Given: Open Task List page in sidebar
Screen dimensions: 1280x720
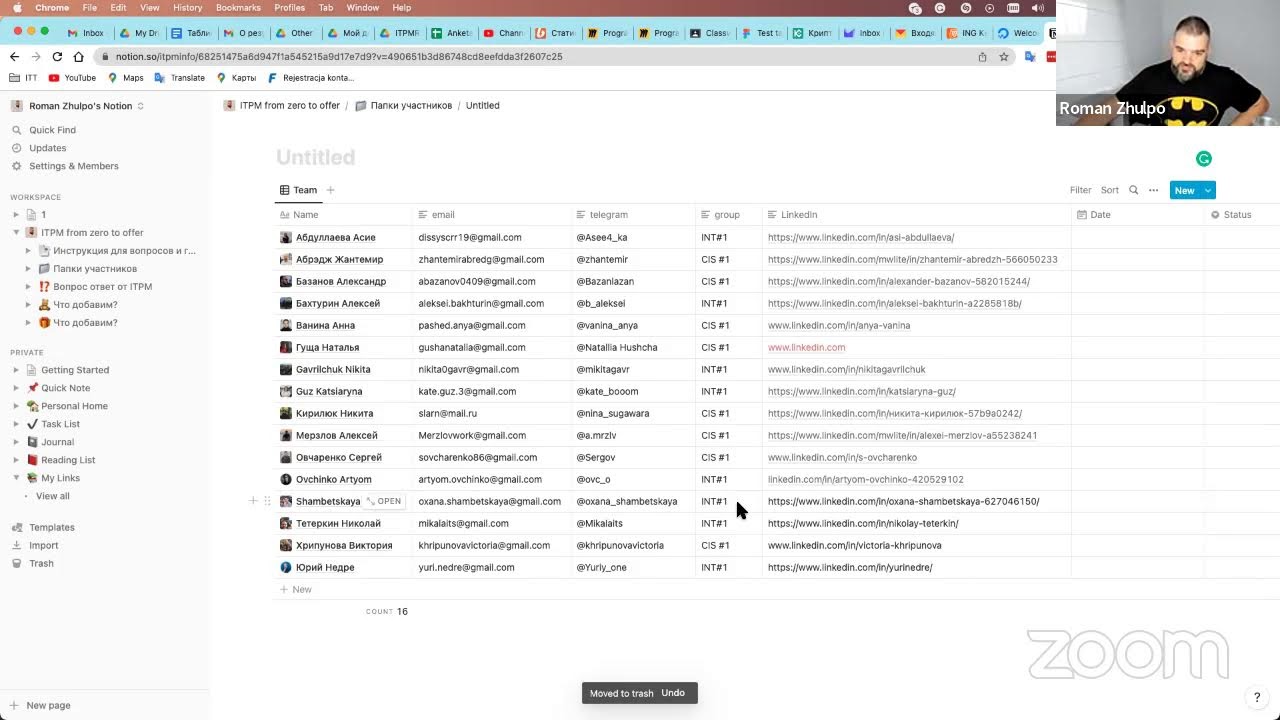Looking at the screenshot, I should [60, 424].
